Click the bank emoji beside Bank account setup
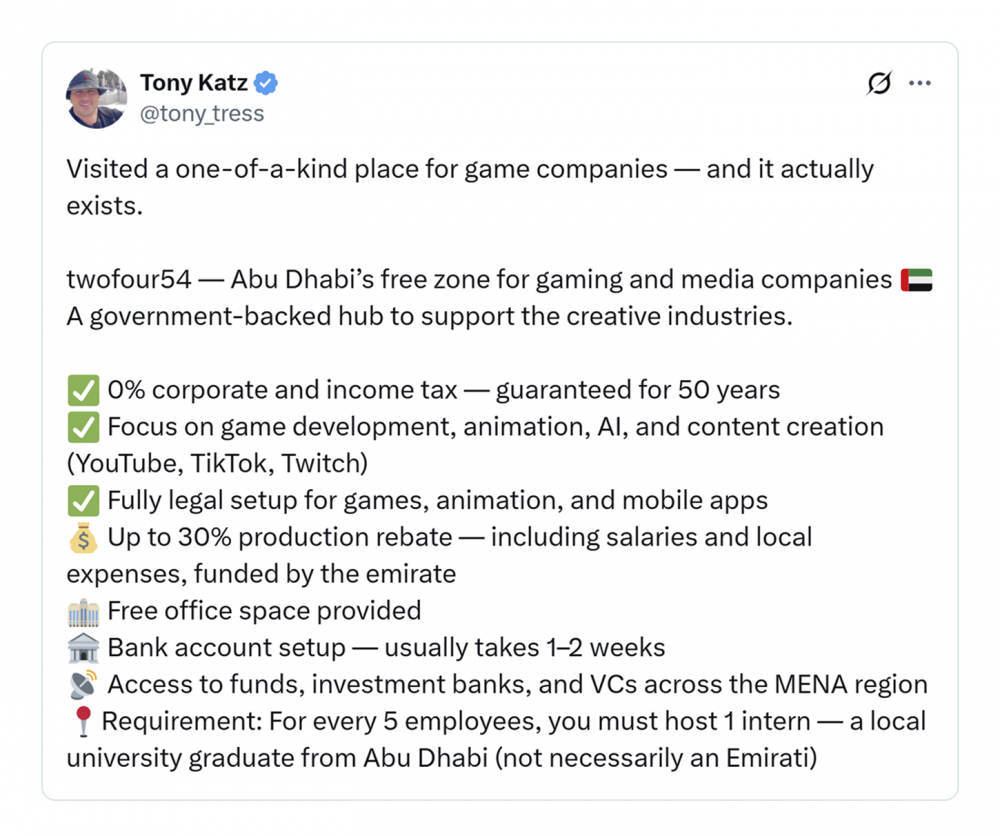The image size is (1000, 836). (x=84, y=649)
